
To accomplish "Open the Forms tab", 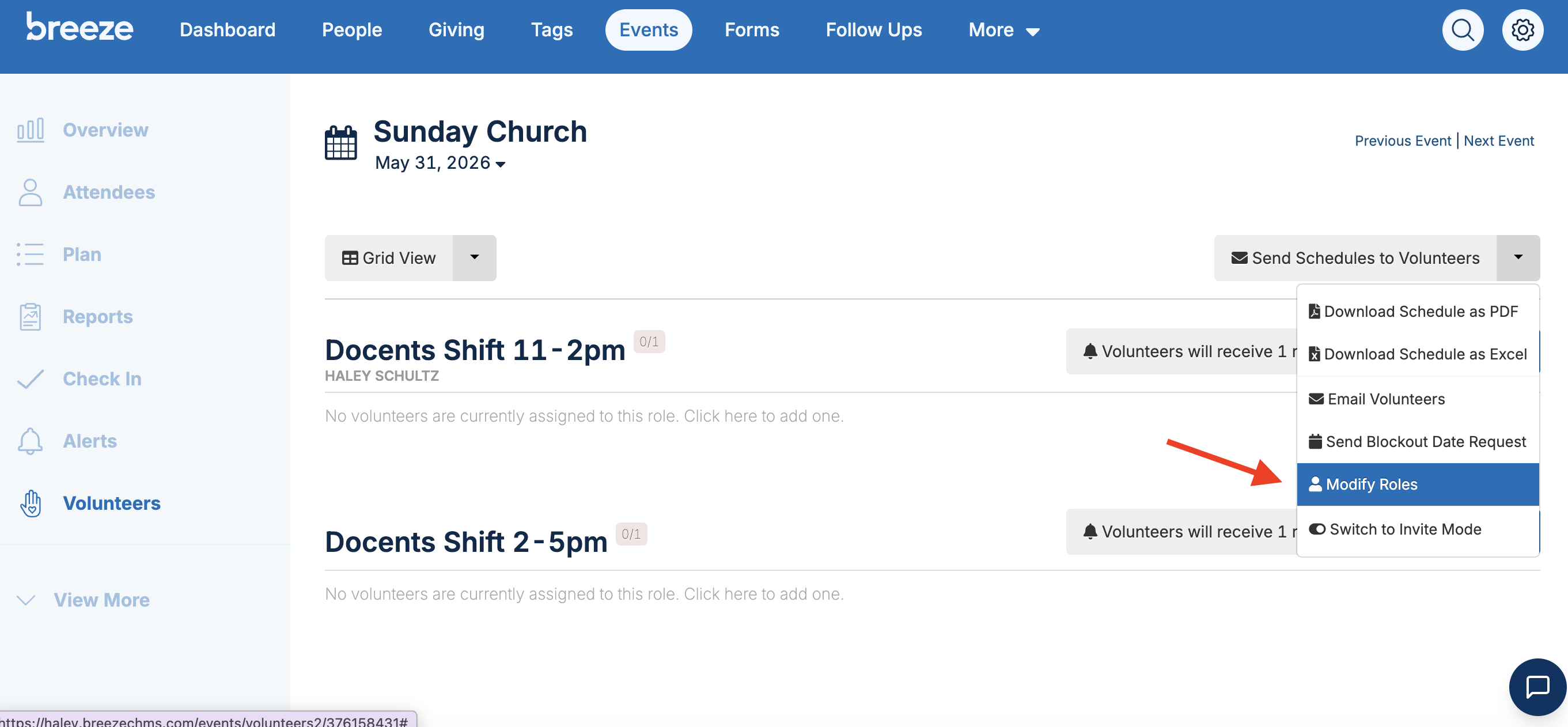I will 752,30.
